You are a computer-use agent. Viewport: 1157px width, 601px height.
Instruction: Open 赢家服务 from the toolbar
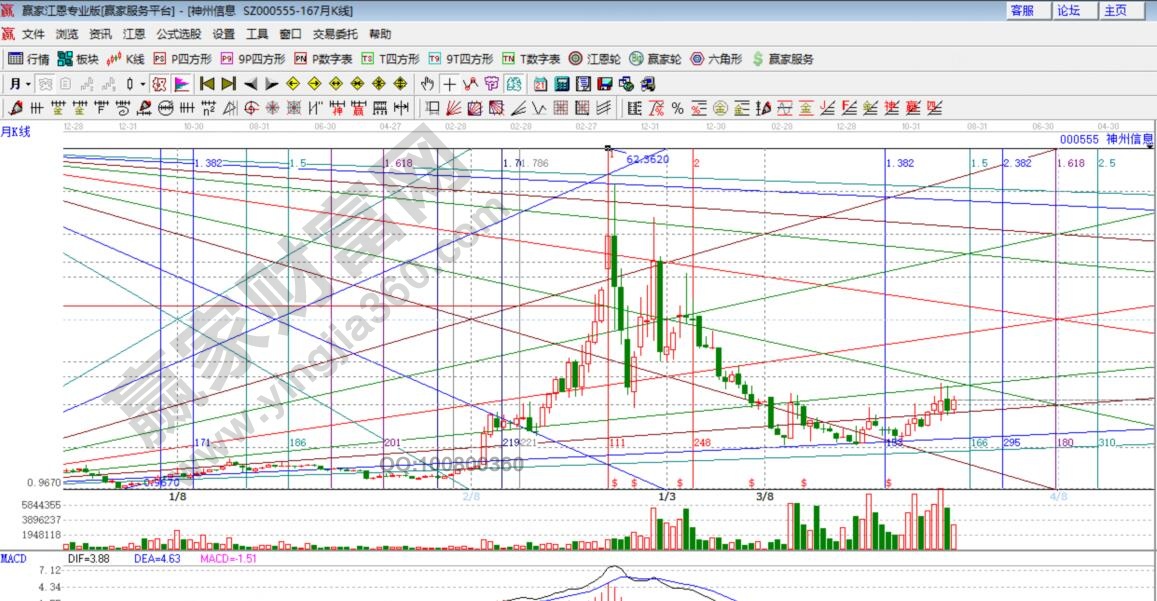[783, 59]
